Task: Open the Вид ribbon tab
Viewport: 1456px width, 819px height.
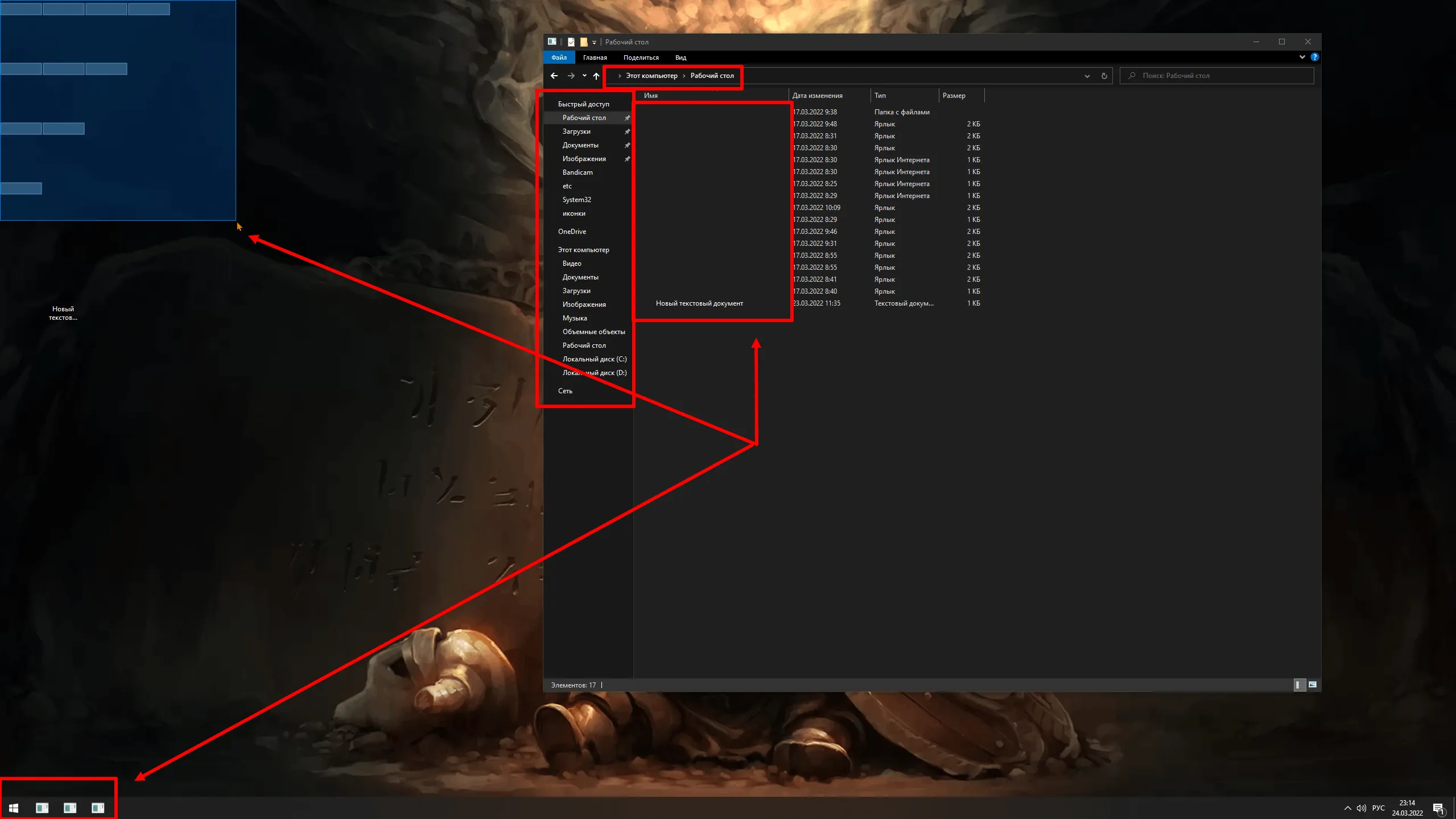Action: pos(680,57)
